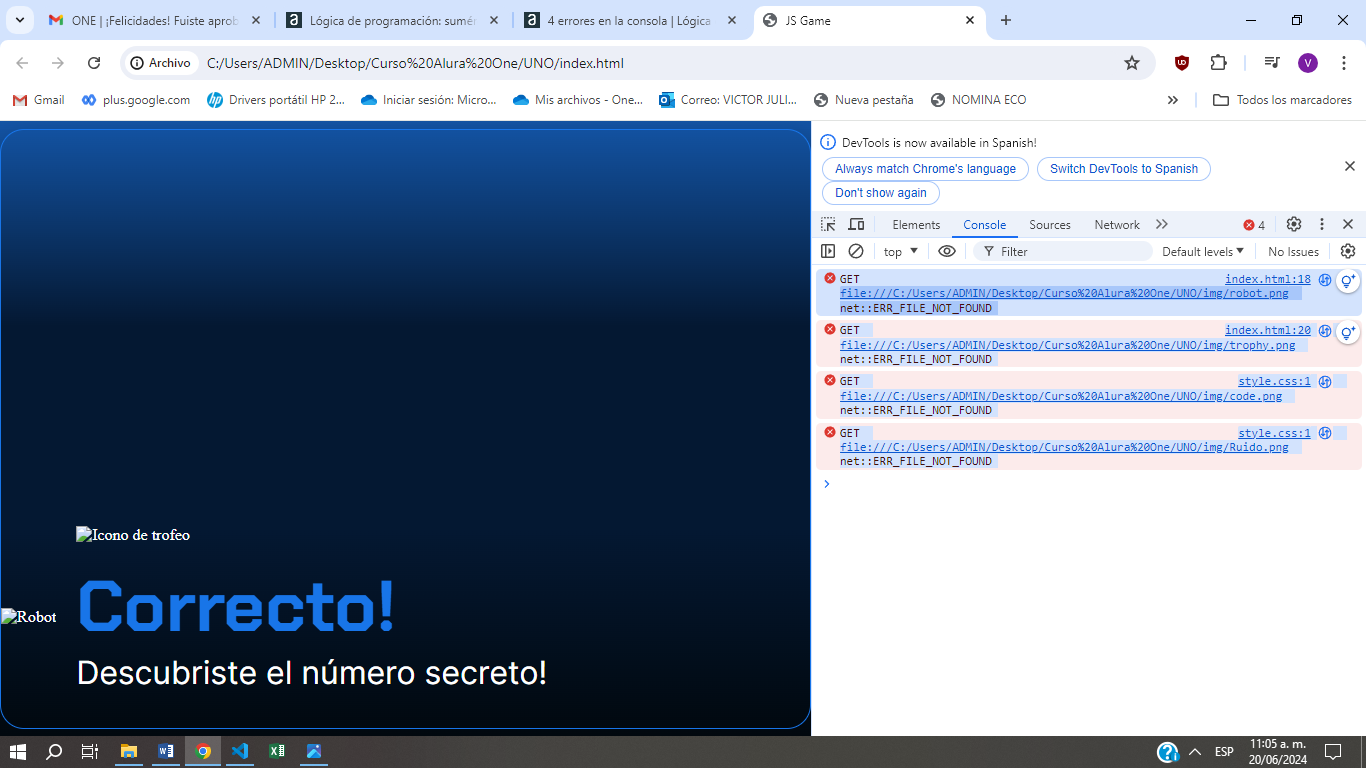Click the address bar file URL
Screen dimensions: 1366x768
click(x=415, y=63)
